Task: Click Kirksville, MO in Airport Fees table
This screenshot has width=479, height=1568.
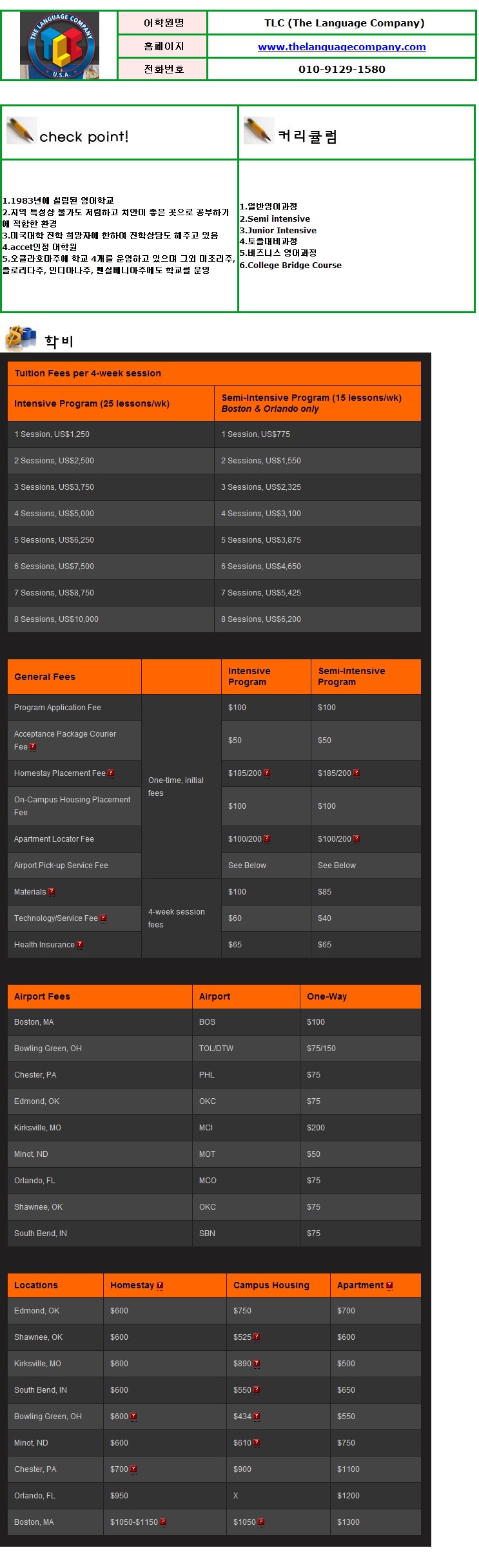Action: point(37,1128)
